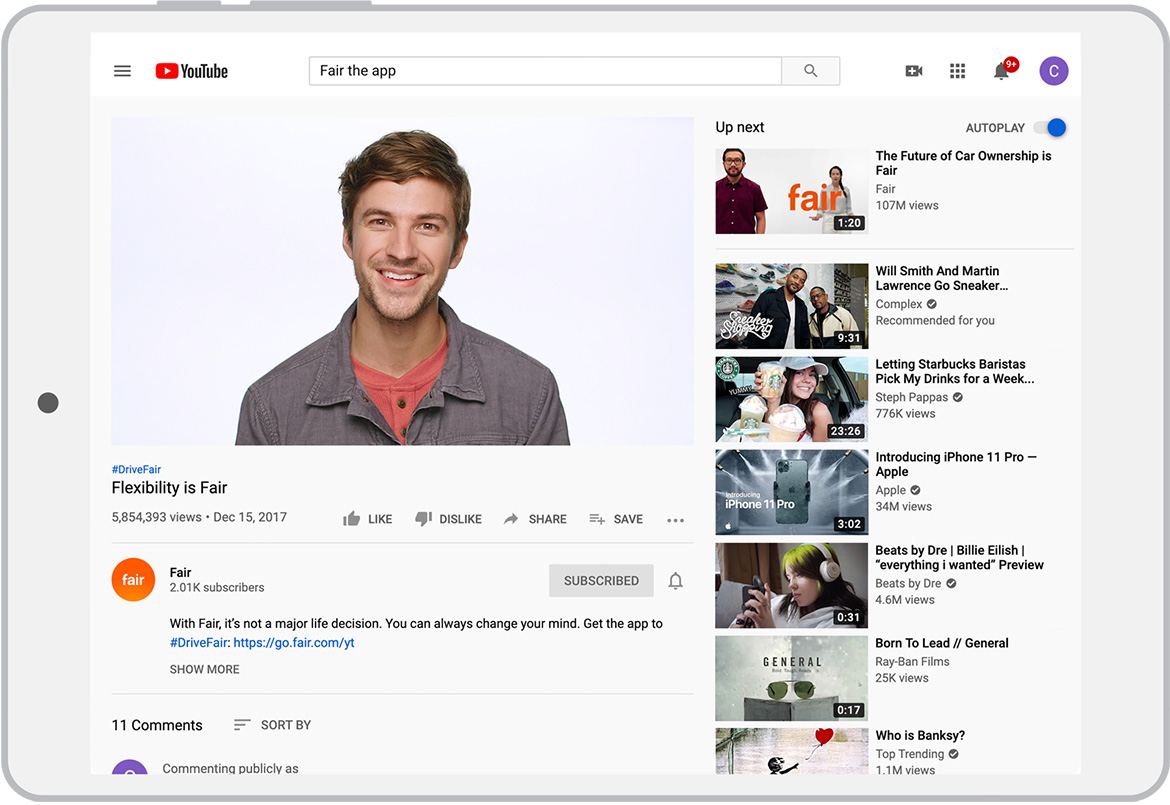Open the iPhone 11 Pro thumbnail

[792, 492]
